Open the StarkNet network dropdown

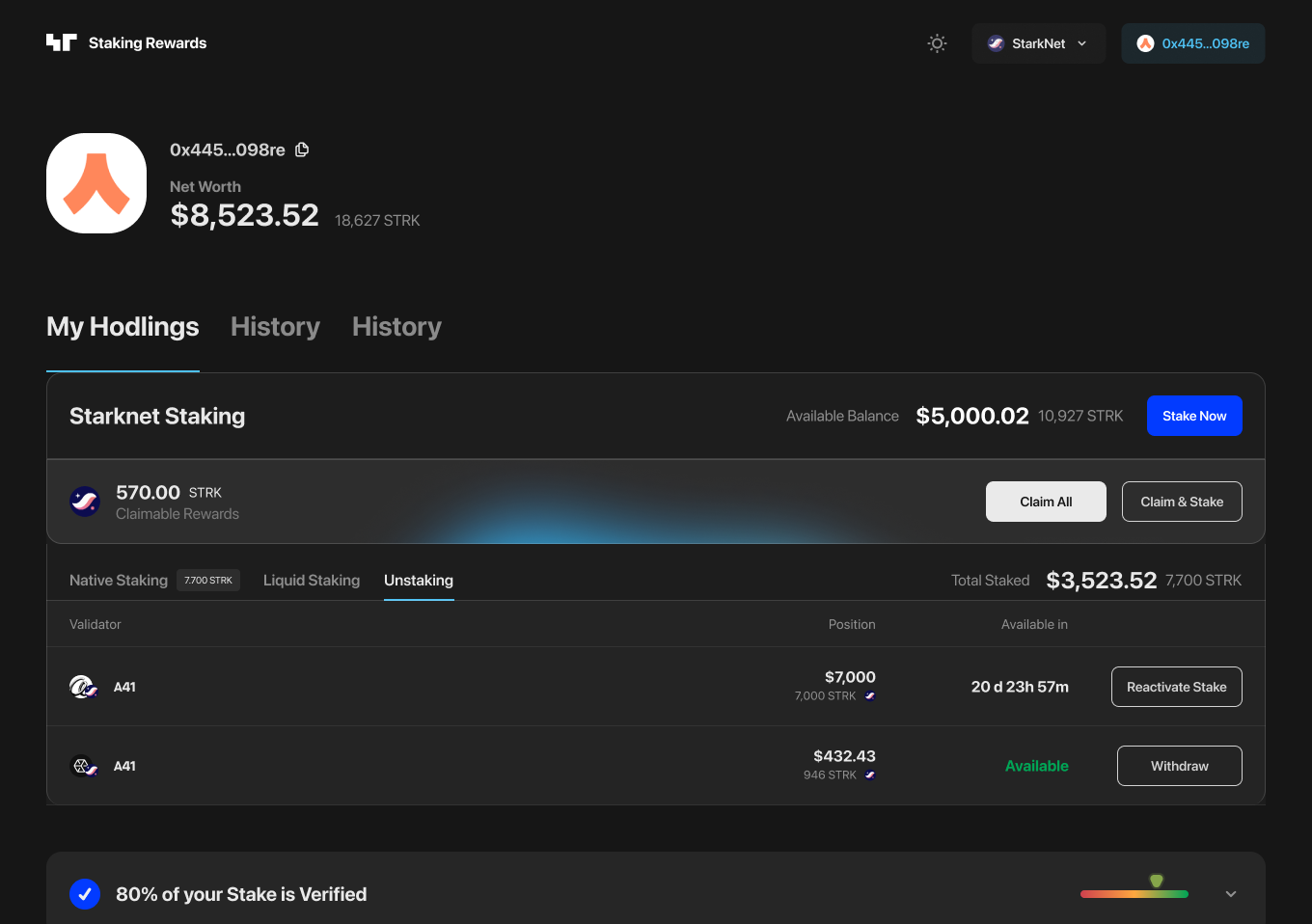(1039, 43)
